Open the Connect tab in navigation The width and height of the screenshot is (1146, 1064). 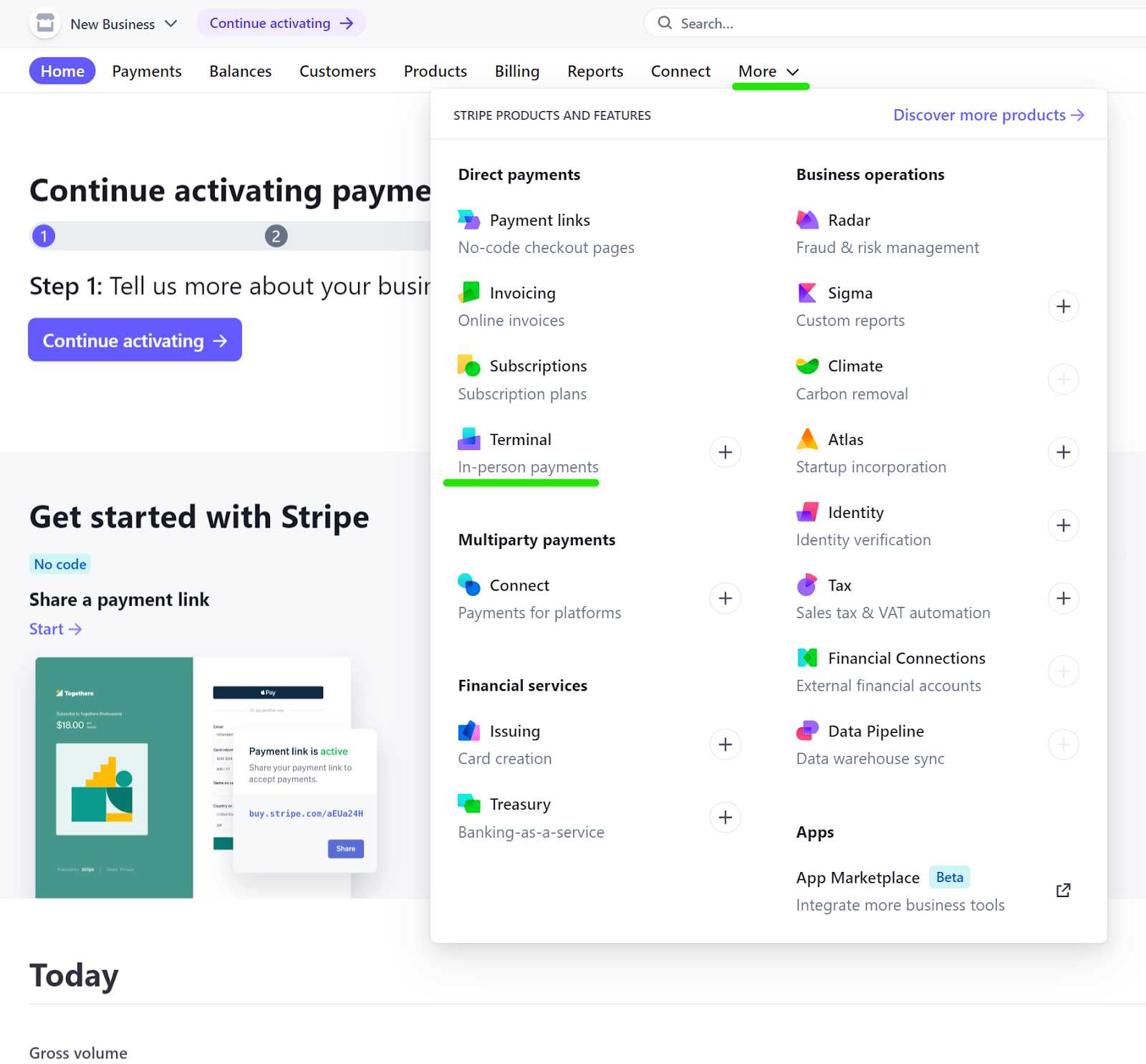pos(680,71)
